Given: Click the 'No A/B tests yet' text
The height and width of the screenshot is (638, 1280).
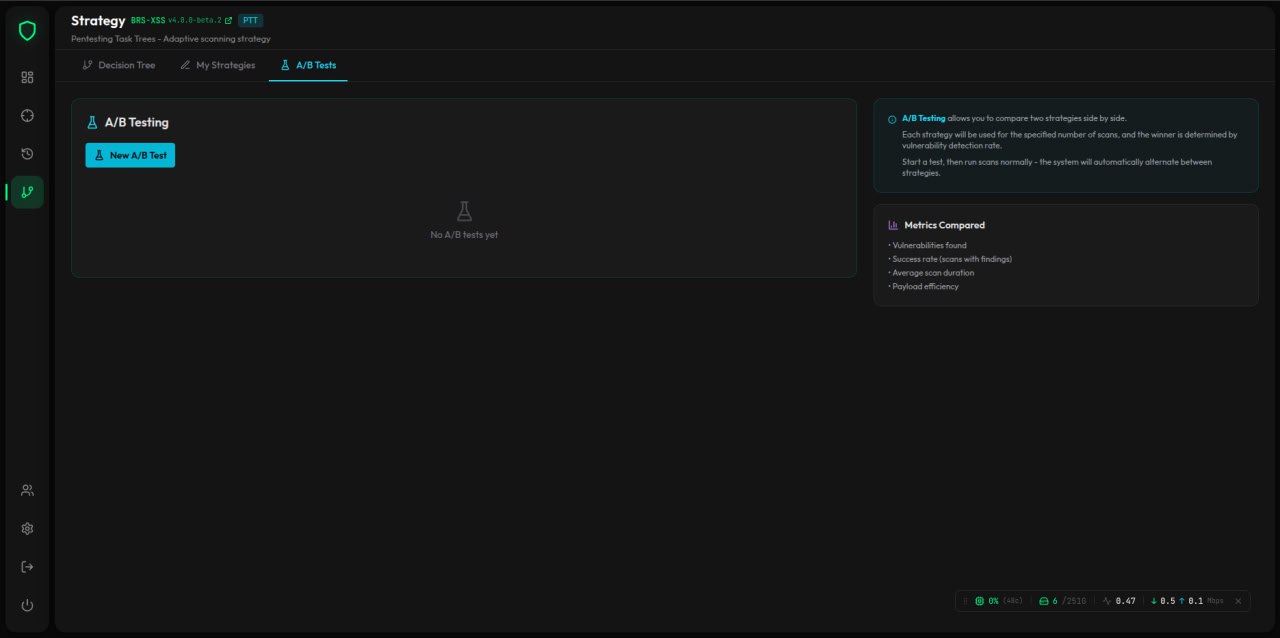Looking at the screenshot, I should tap(464, 235).
